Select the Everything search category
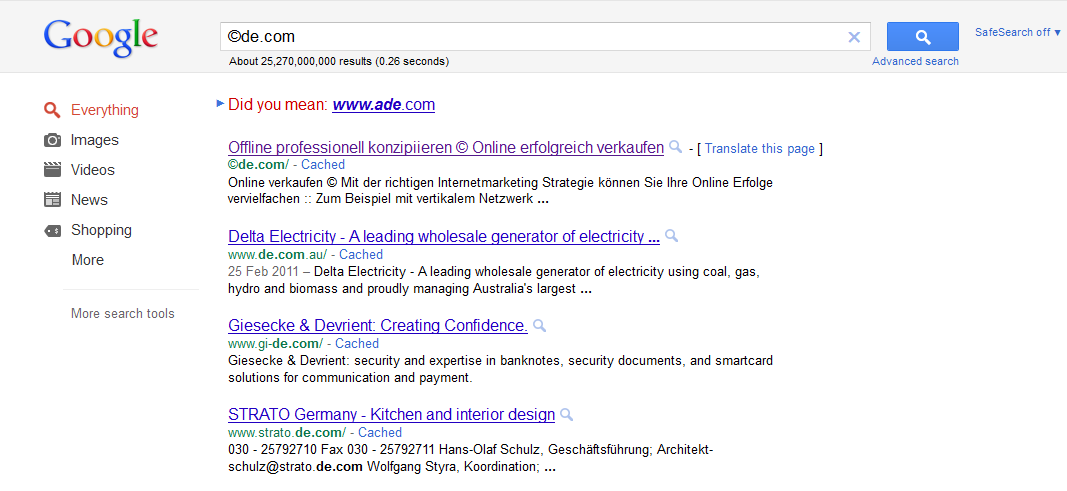This screenshot has width=1067, height=491. (x=105, y=110)
